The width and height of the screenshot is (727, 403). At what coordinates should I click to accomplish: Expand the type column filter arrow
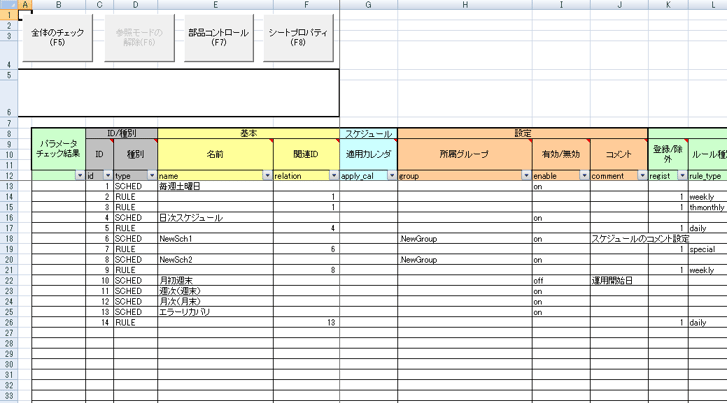[151, 175]
